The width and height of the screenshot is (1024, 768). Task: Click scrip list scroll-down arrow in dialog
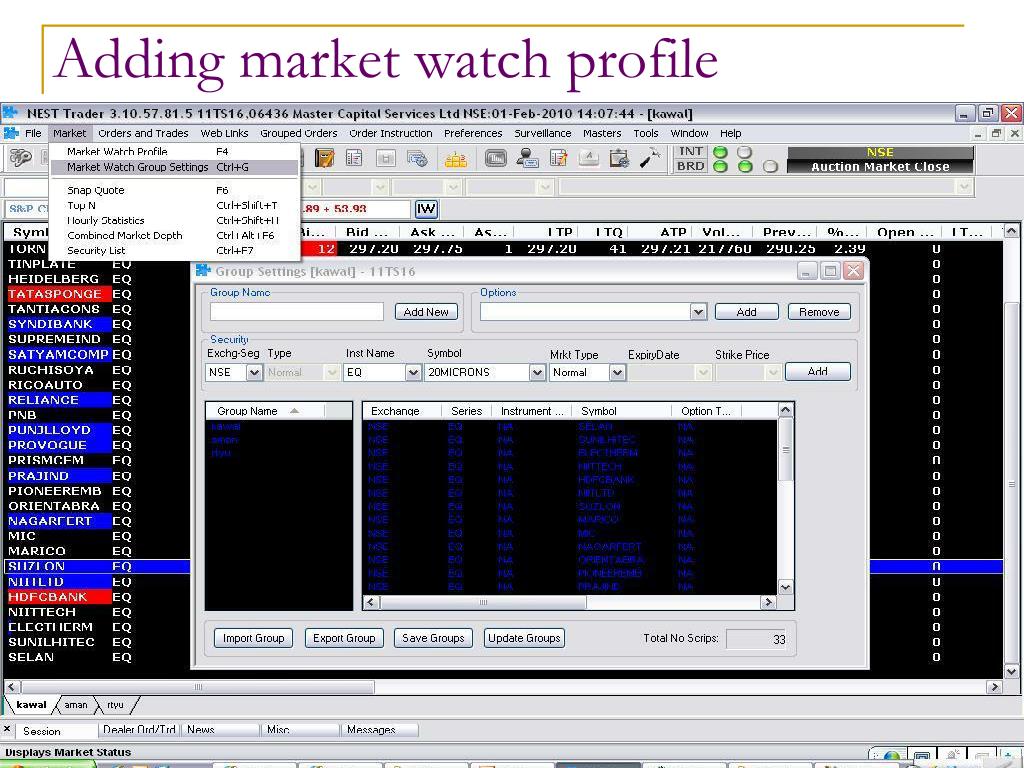coord(786,587)
